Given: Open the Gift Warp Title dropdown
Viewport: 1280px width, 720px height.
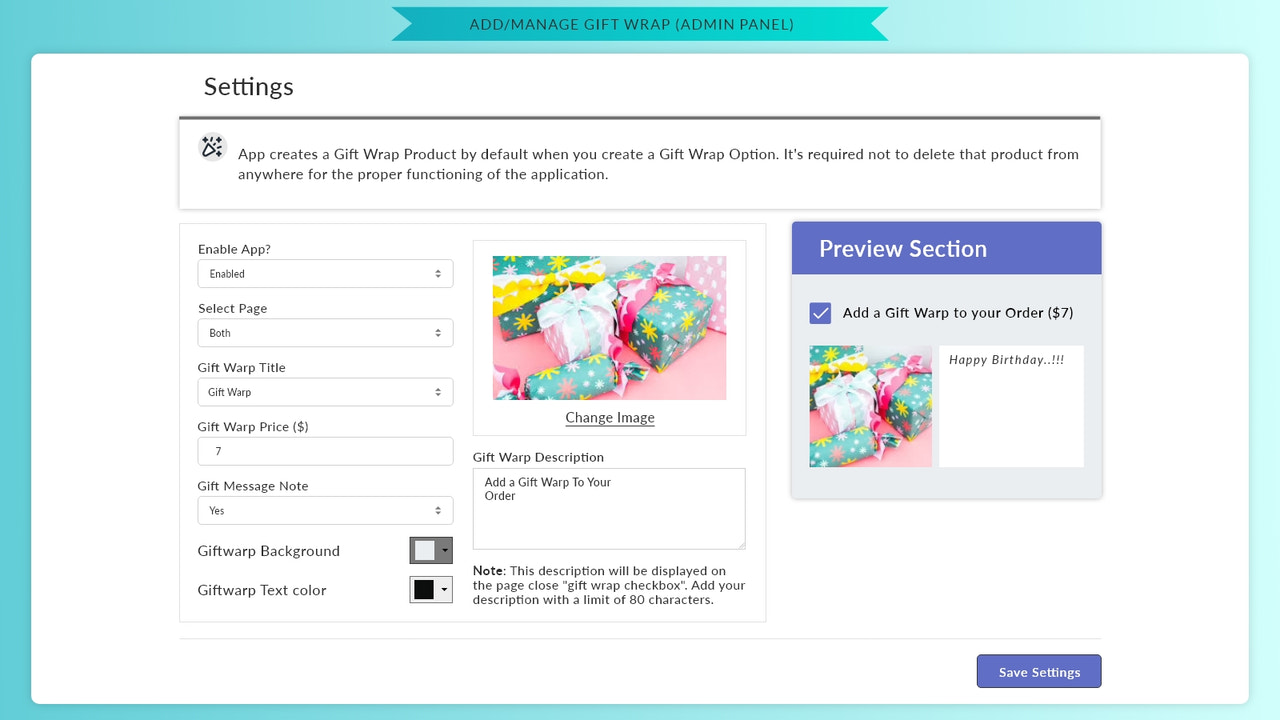Looking at the screenshot, I should tap(325, 392).
